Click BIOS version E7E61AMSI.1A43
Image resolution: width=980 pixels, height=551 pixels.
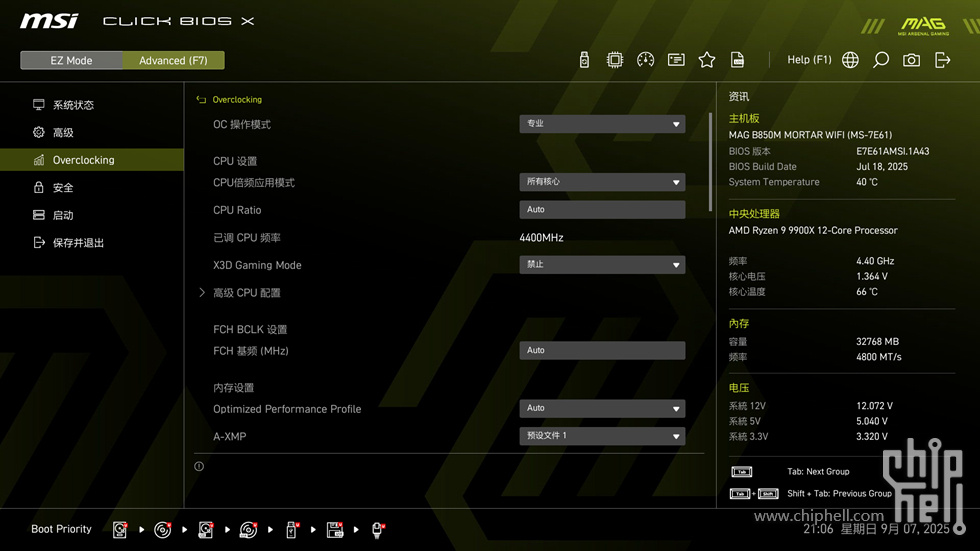pyautogui.click(x=892, y=151)
